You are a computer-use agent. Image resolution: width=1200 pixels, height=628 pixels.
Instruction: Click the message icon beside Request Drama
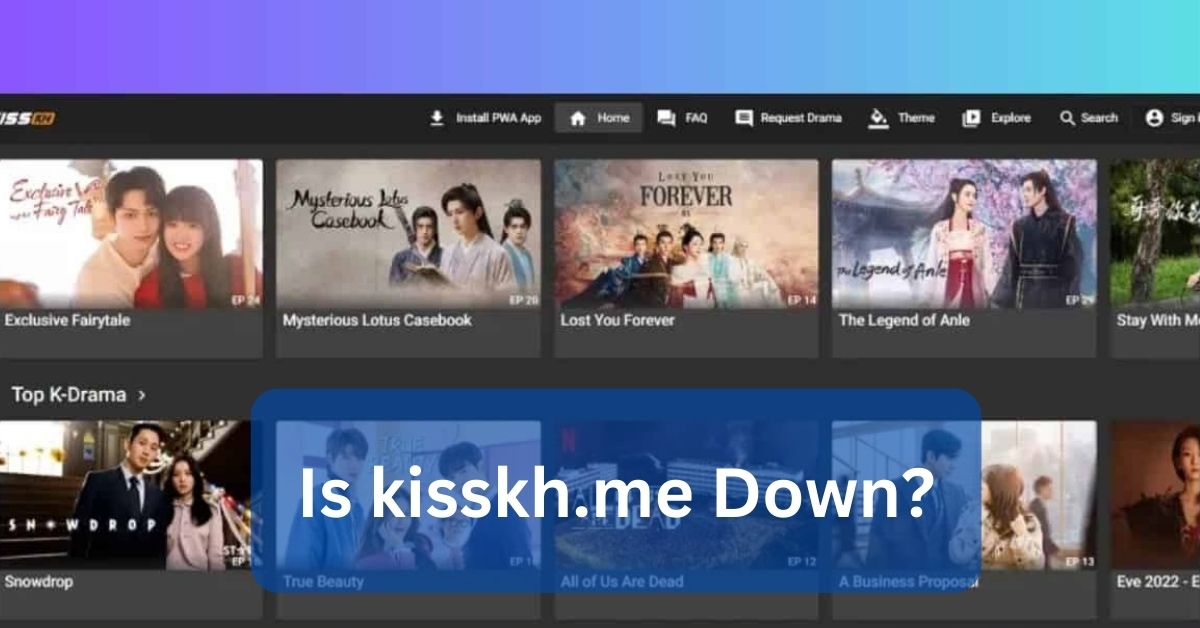pos(744,118)
